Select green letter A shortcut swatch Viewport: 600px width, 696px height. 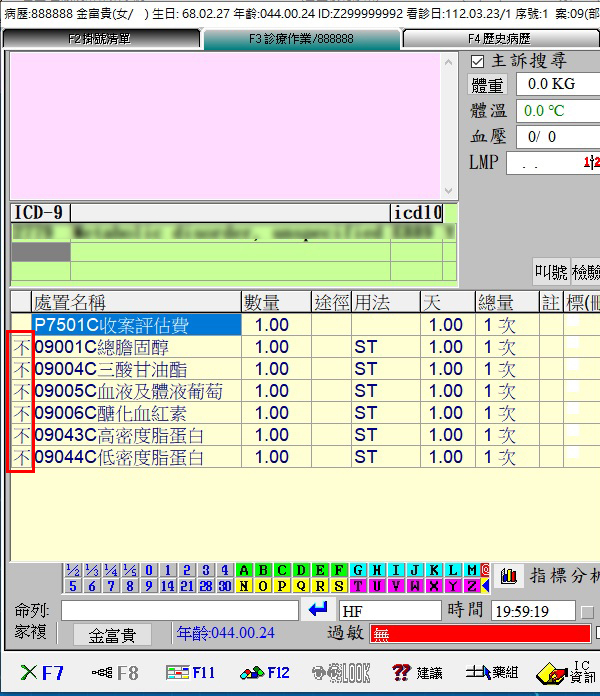tap(245, 570)
